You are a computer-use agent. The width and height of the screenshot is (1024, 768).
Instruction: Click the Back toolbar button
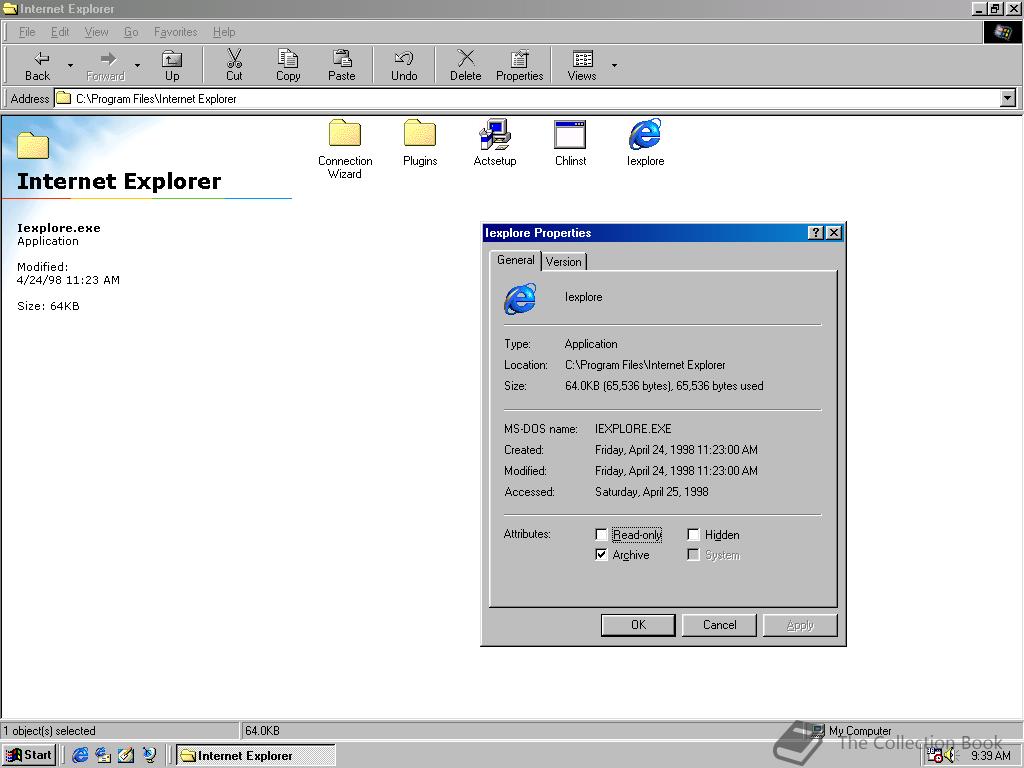coord(37,65)
